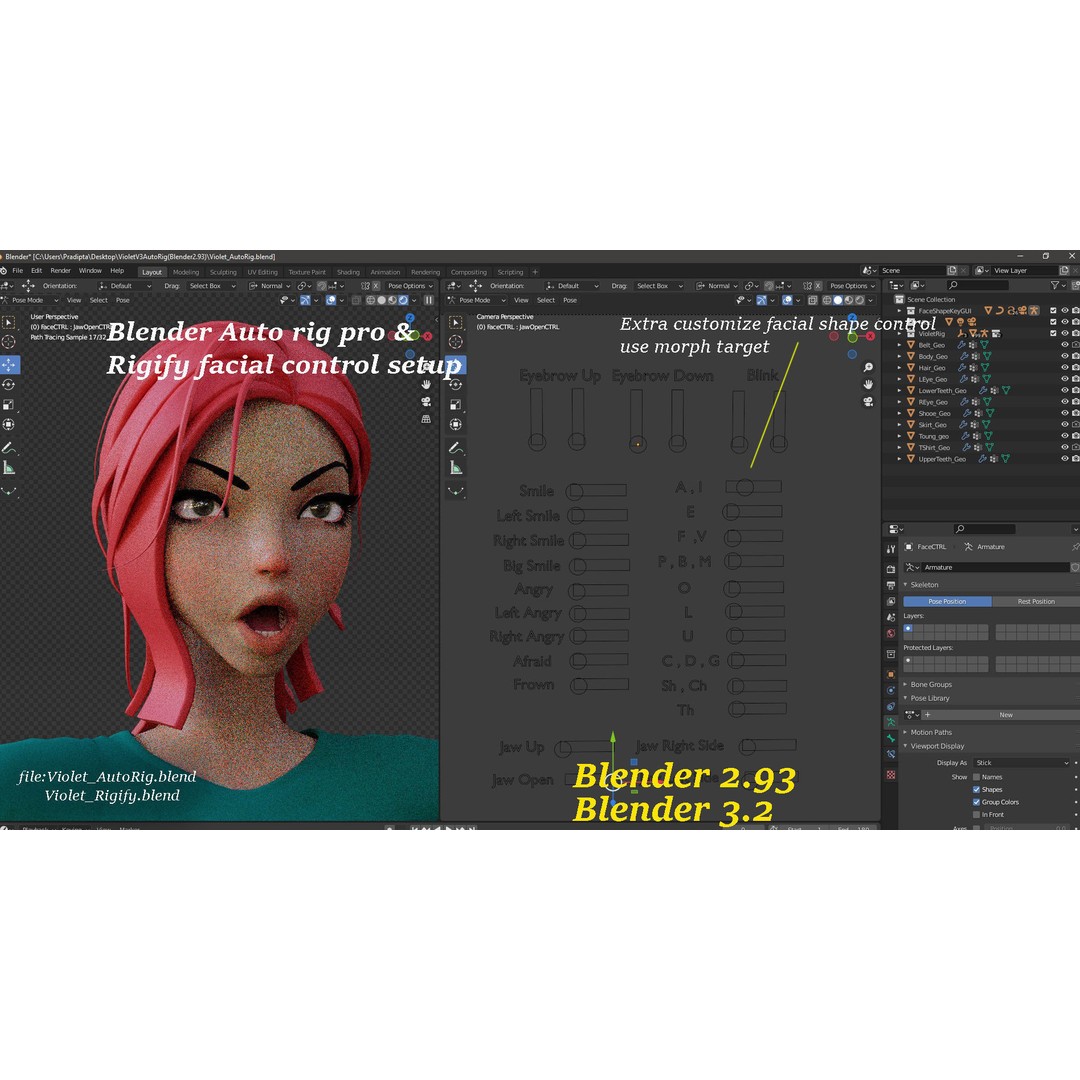The image size is (1080, 1080).
Task: Open the Render menu
Action: (61, 271)
